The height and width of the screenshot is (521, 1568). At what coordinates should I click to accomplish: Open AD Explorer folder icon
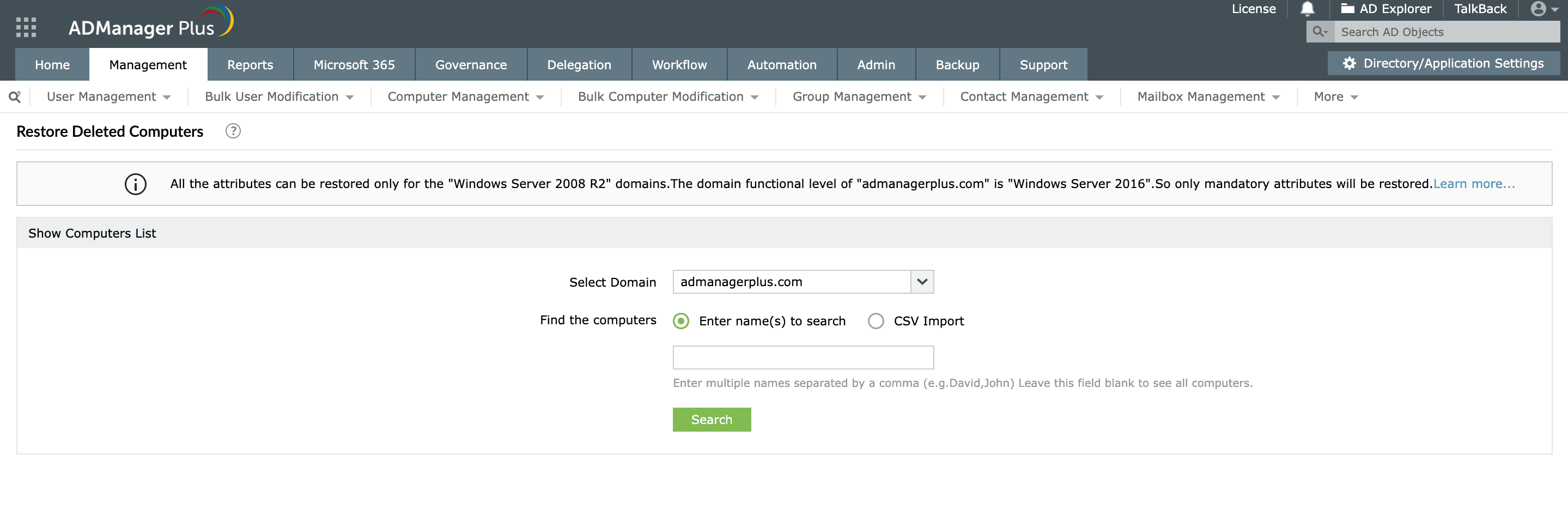(1348, 9)
